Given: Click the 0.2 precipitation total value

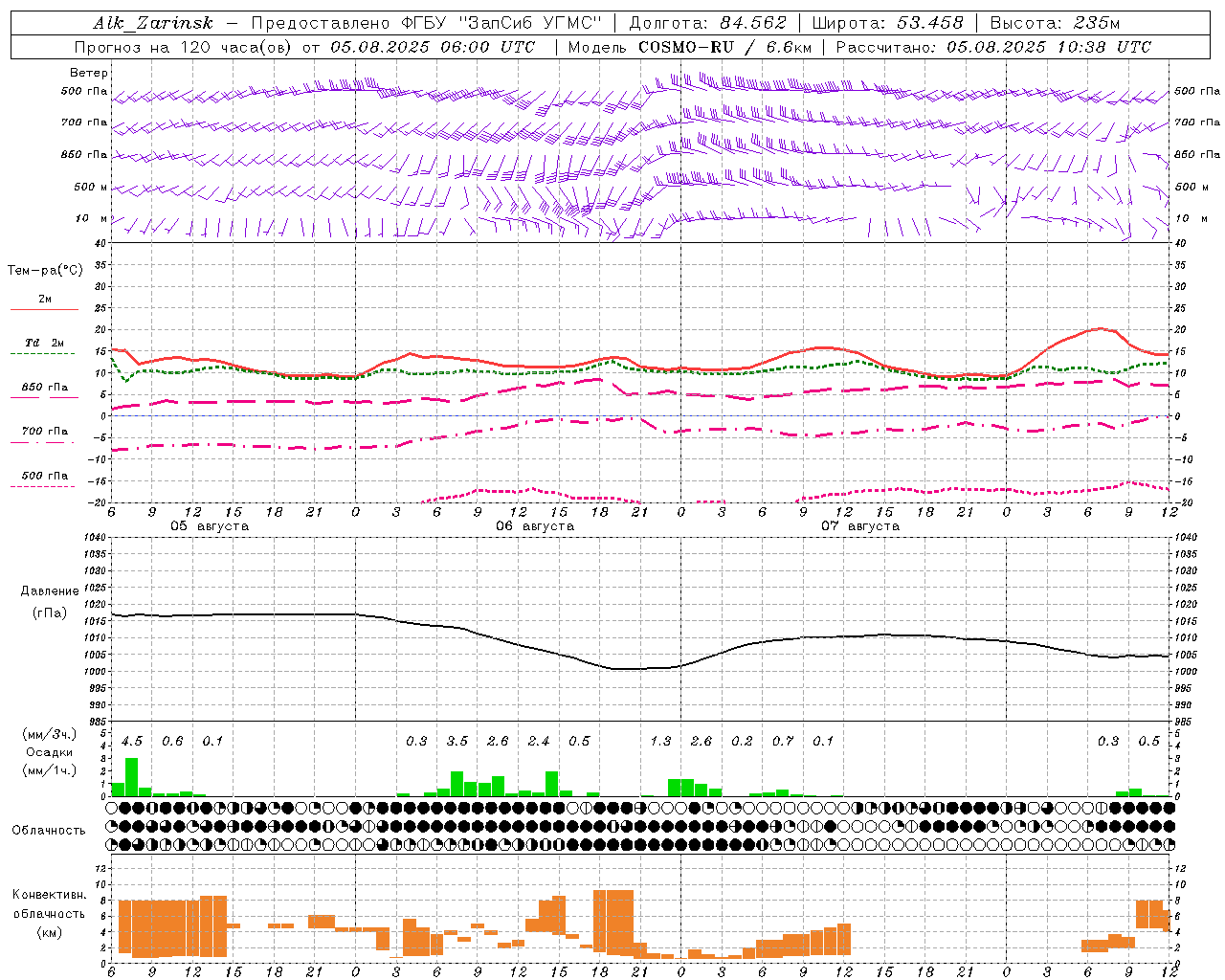Looking at the screenshot, I should pos(742,742).
